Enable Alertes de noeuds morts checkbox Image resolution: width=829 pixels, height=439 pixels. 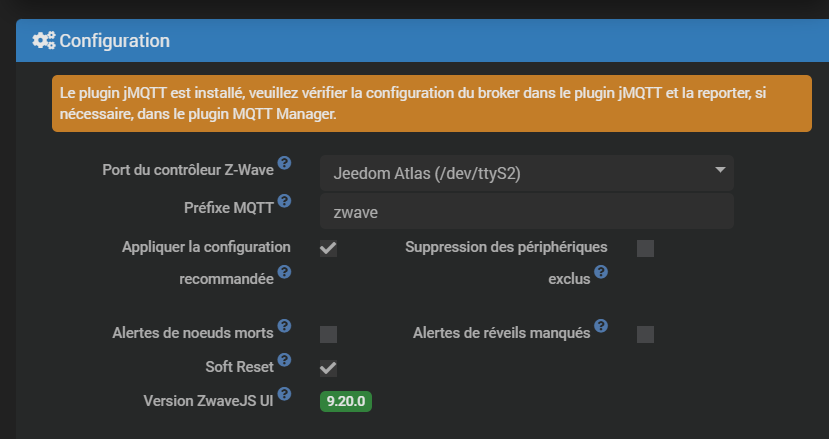click(328, 334)
